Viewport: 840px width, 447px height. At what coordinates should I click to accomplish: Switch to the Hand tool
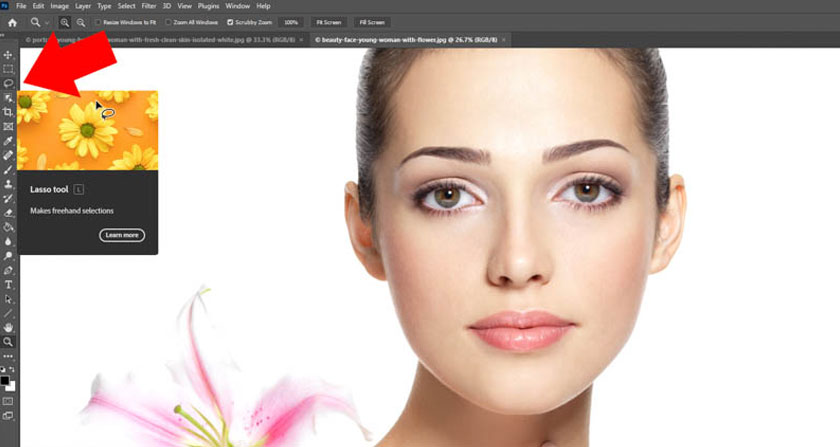[8, 327]
